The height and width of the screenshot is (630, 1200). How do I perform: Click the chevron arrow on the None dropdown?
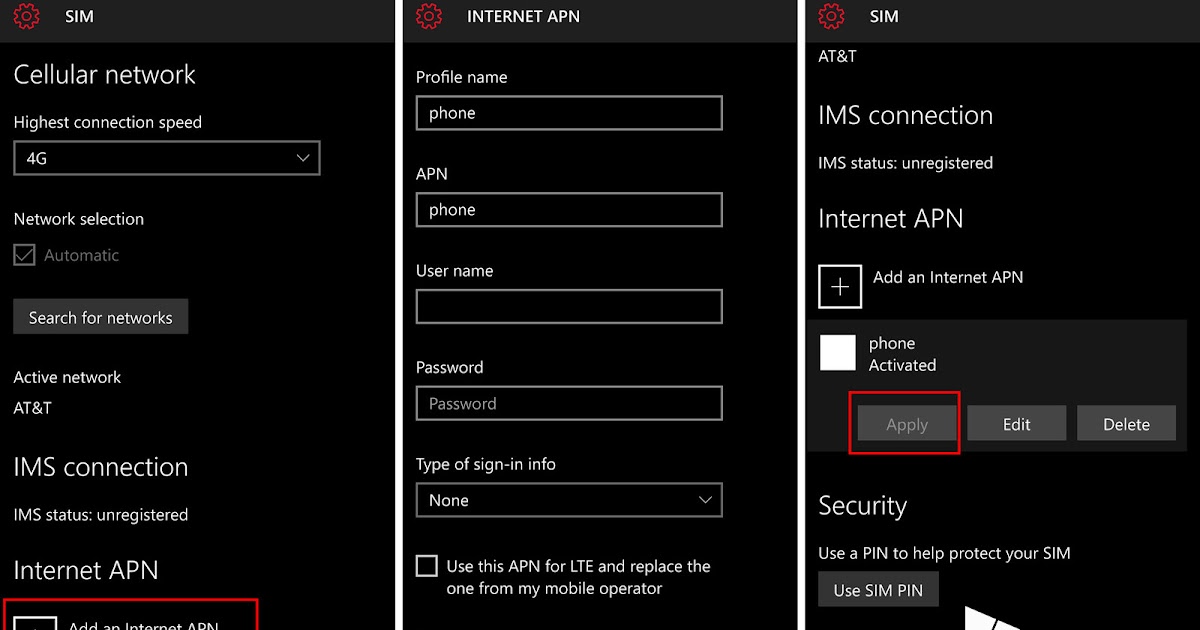pyautogui.click(x=705, y=500)
